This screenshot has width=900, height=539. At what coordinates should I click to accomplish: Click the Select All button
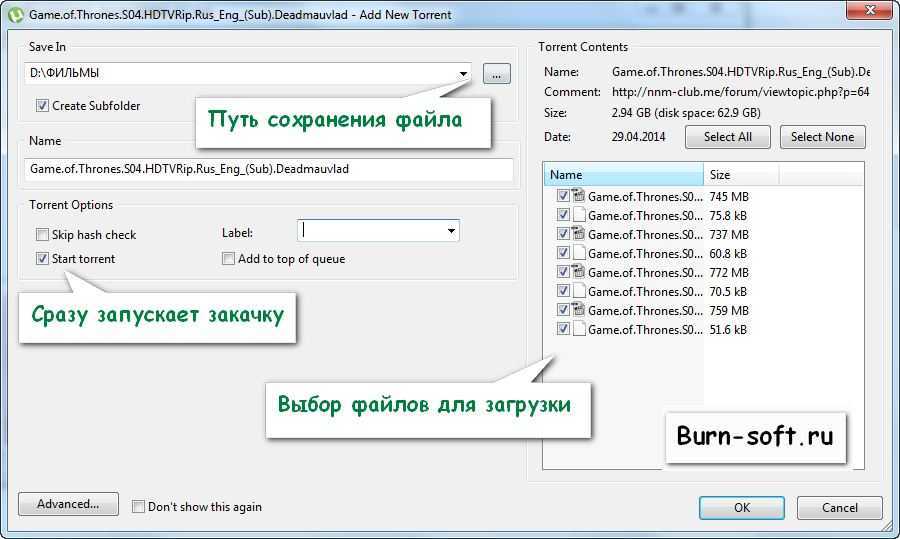click(728, 137)
